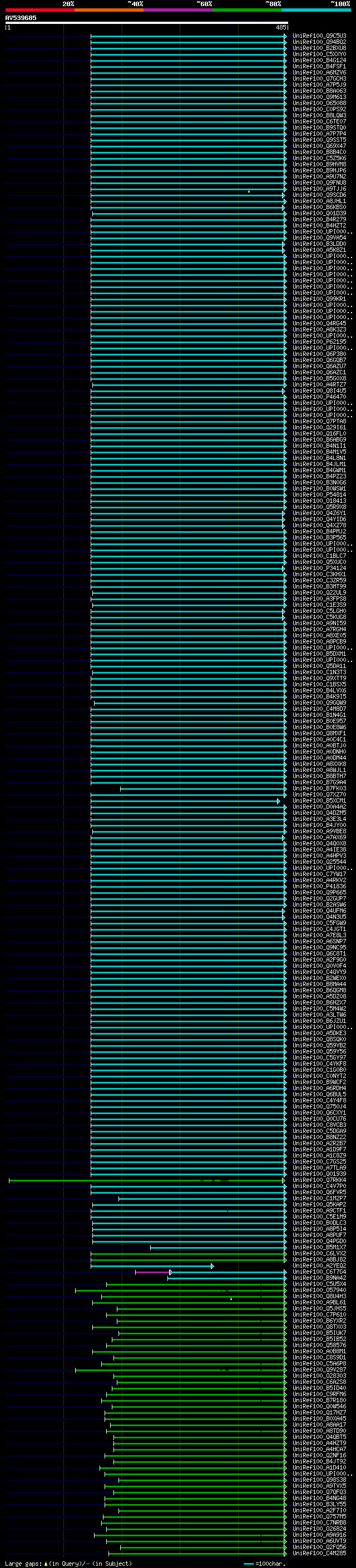The image size is (356, 1568).
Task: Click label UniRef100_Q8U4H3
Action: pos(319,1296)
